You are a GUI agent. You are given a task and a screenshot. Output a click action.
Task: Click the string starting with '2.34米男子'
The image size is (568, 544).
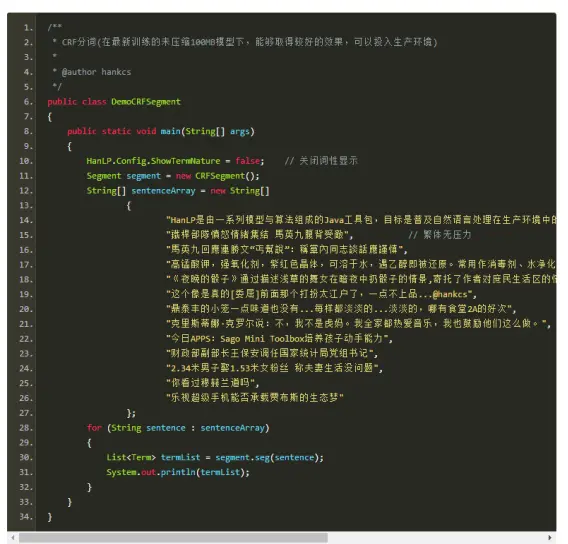[272, 368]
